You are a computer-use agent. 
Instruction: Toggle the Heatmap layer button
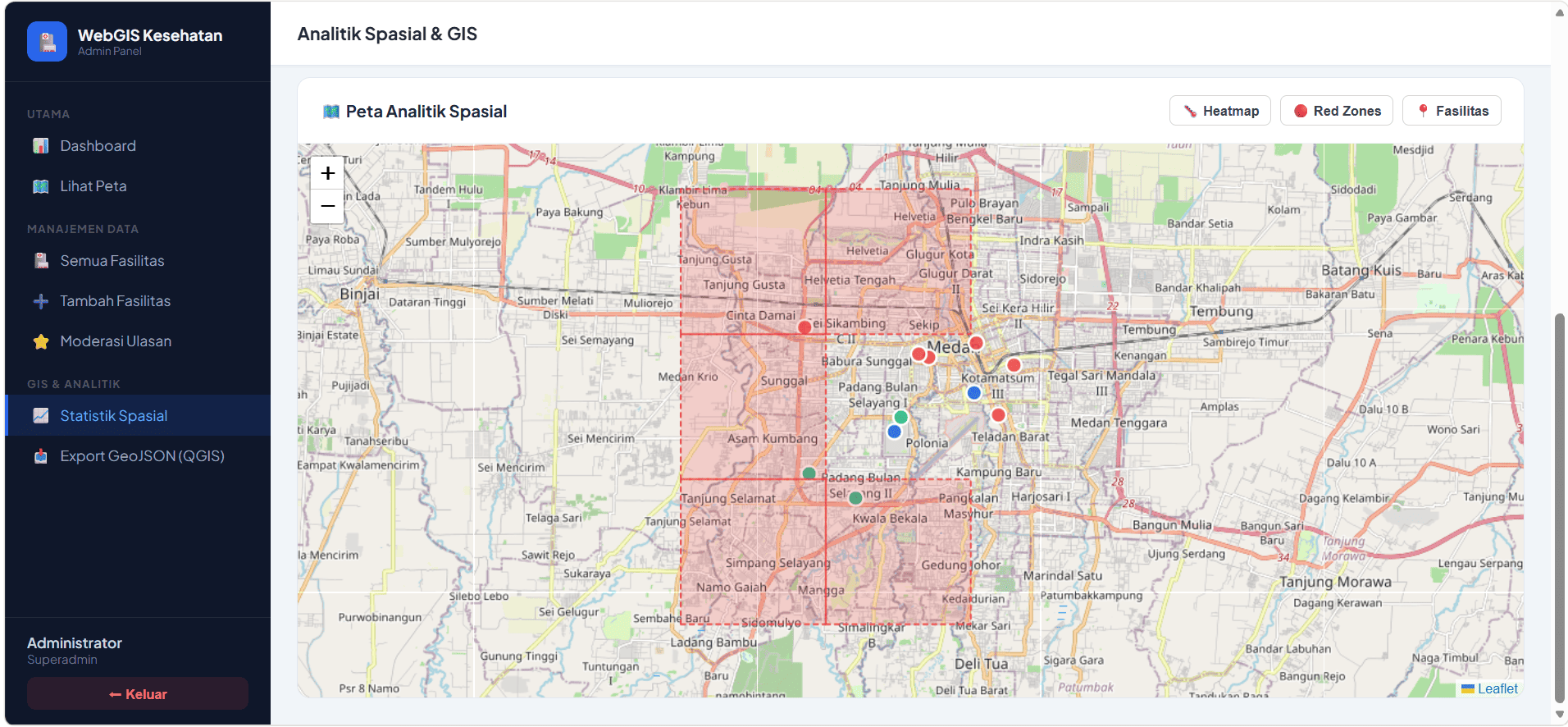point(1220,111)
